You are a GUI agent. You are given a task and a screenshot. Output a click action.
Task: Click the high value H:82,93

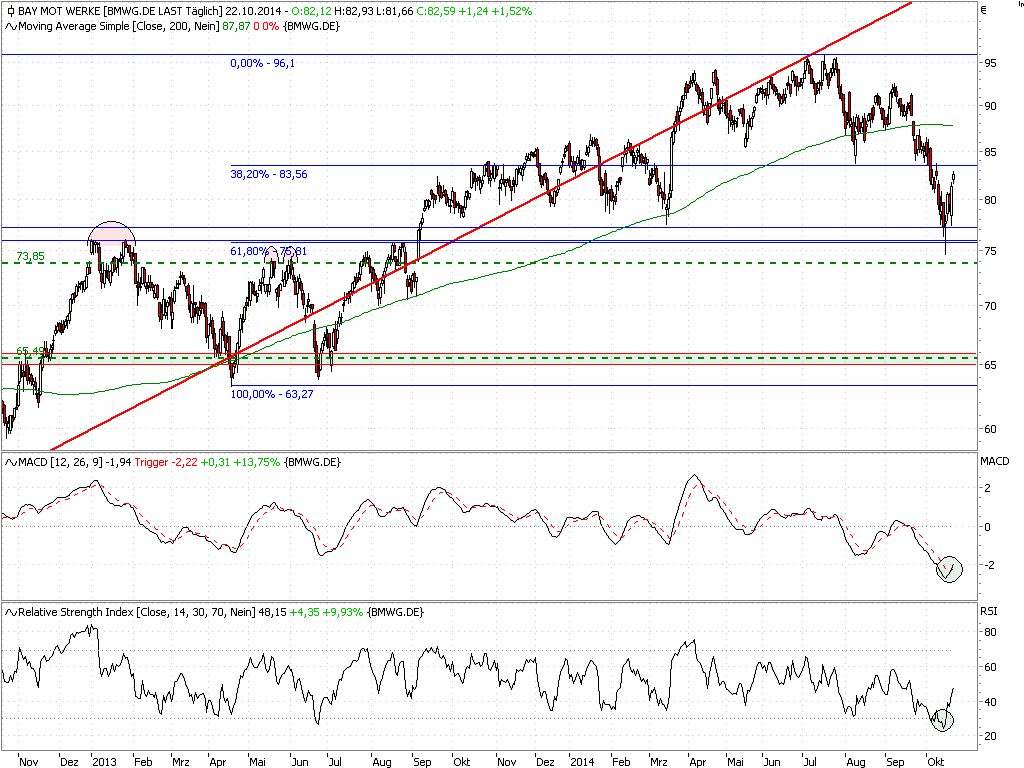[x=355, y=11]
